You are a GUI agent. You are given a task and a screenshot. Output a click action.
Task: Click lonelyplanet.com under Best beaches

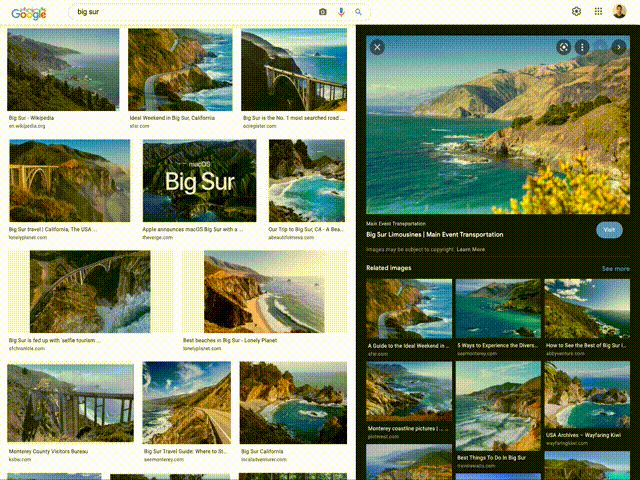202,349
